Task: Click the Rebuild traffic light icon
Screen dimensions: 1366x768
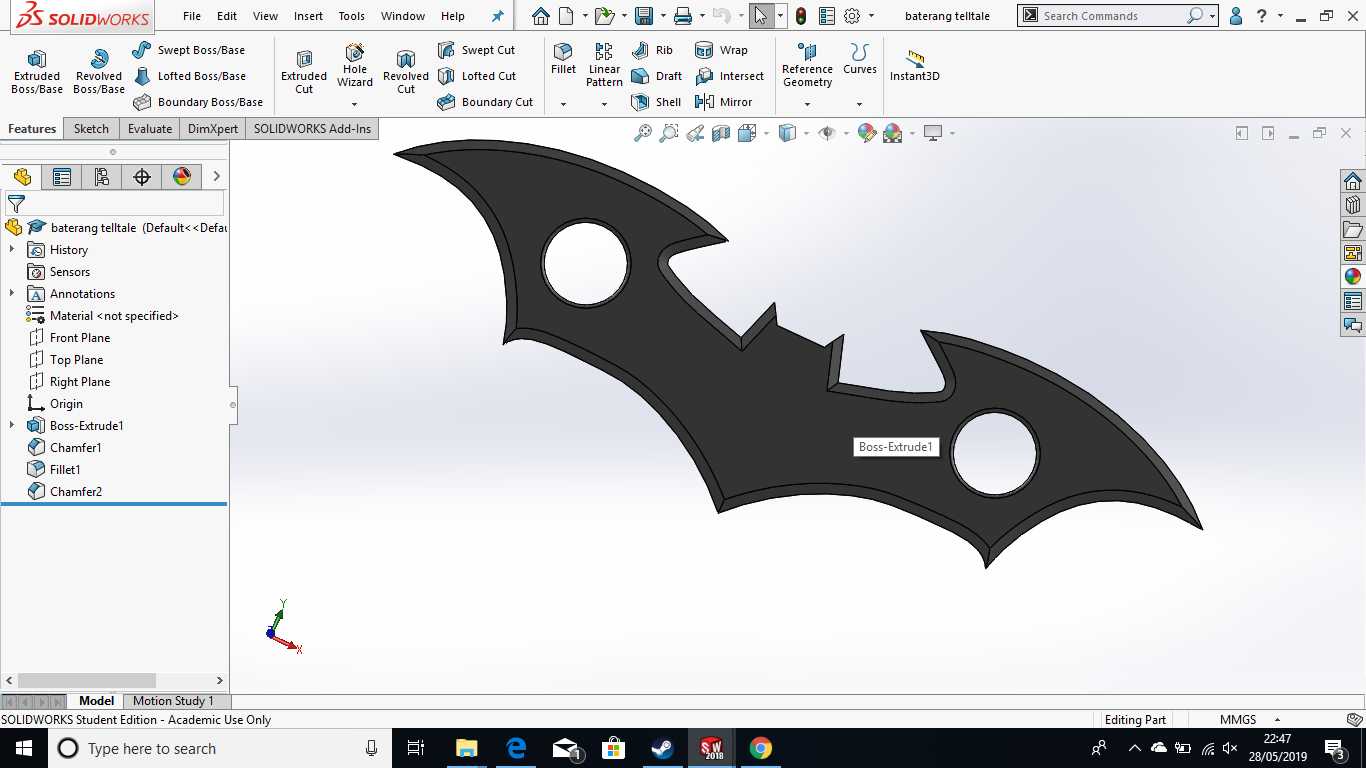Action: 801,16
